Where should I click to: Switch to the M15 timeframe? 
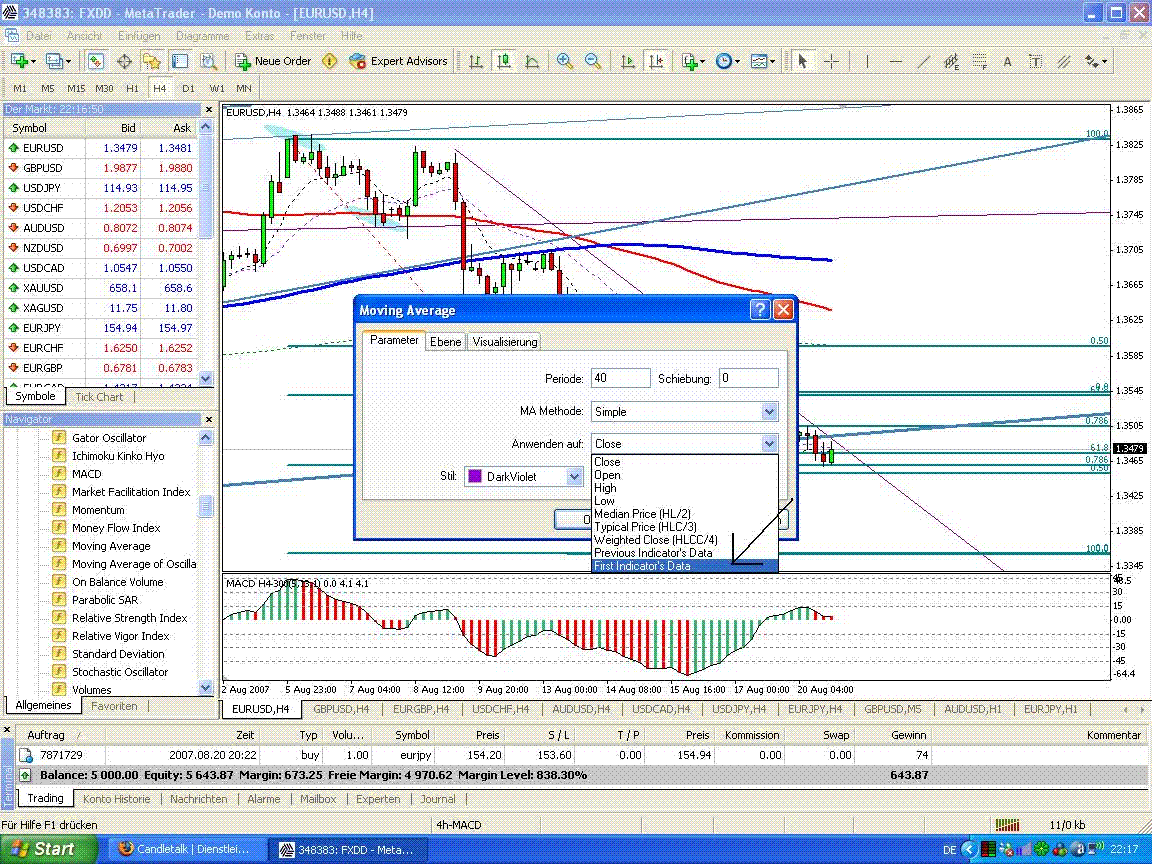click(x=76, y=88)
